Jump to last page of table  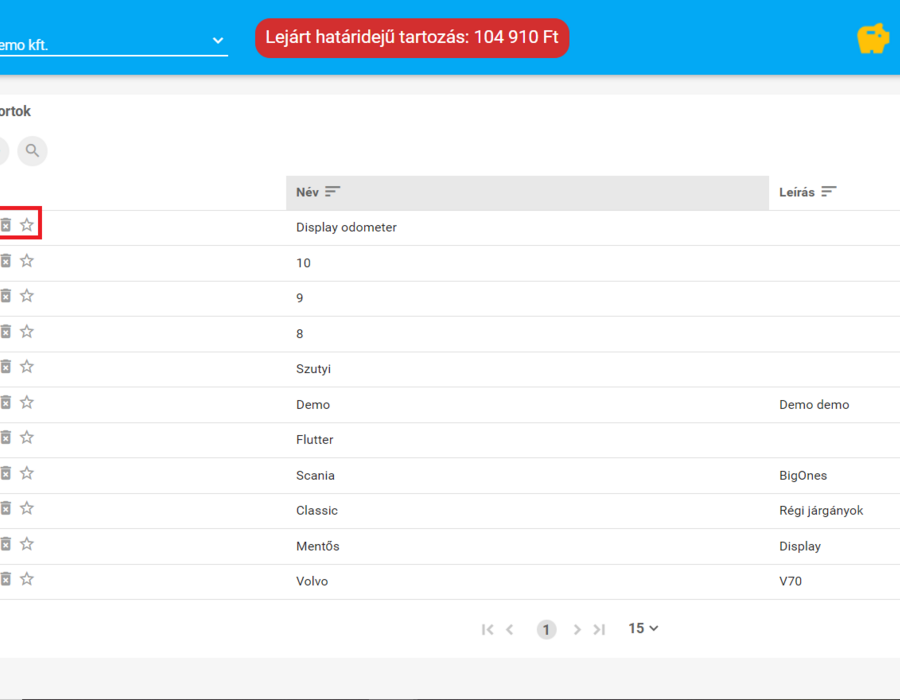pos(599,629)
